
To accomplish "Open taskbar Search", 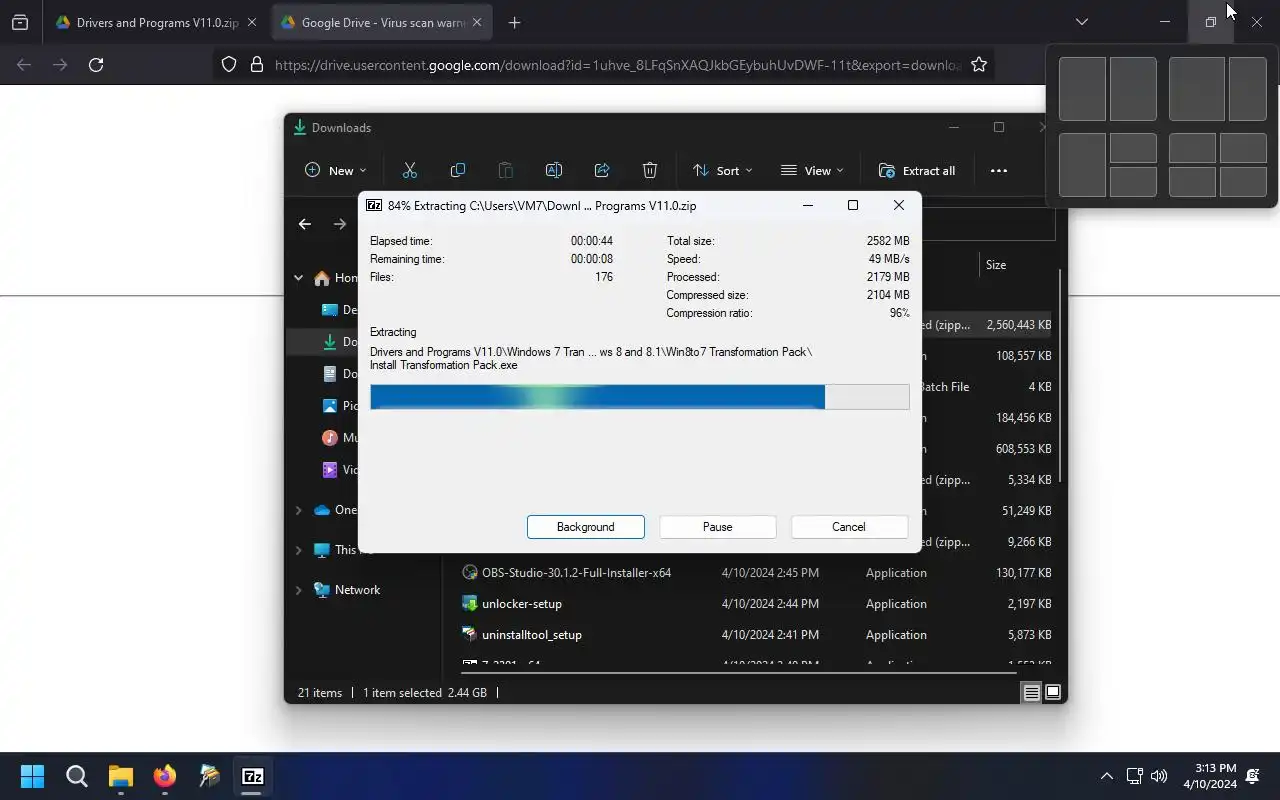I will click(77, 776).
